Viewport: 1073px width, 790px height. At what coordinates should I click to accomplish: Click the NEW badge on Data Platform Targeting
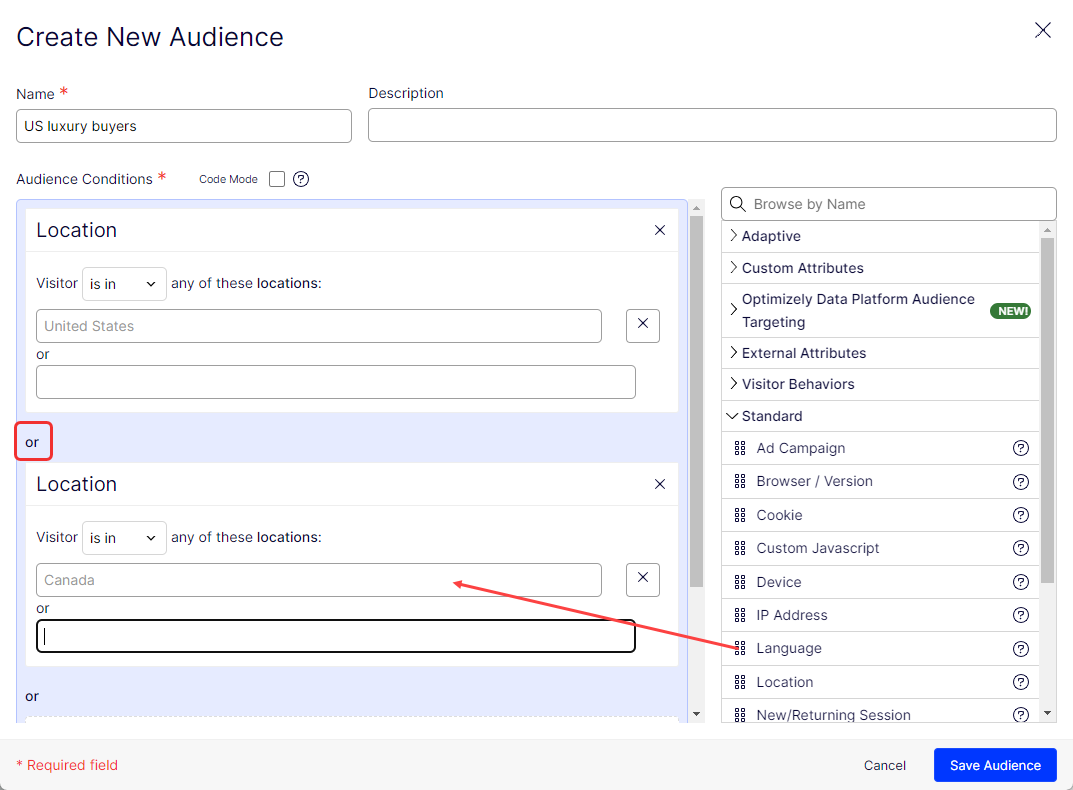pyautogui.click(x=1010, y=310)
